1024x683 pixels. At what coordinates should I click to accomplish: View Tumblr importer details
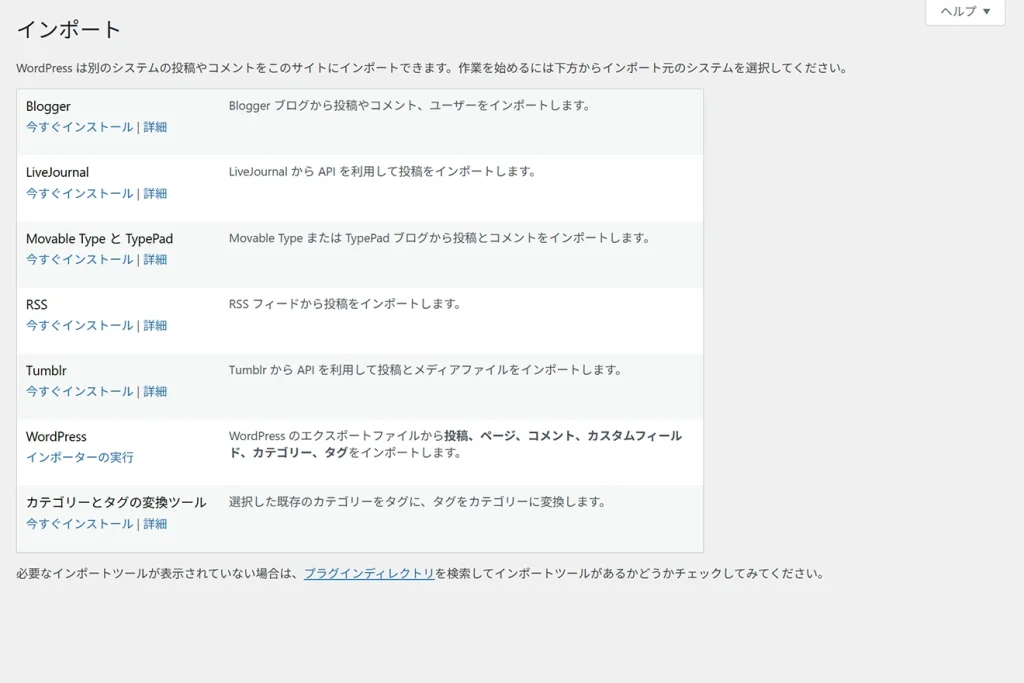click(x=155, y=391)
